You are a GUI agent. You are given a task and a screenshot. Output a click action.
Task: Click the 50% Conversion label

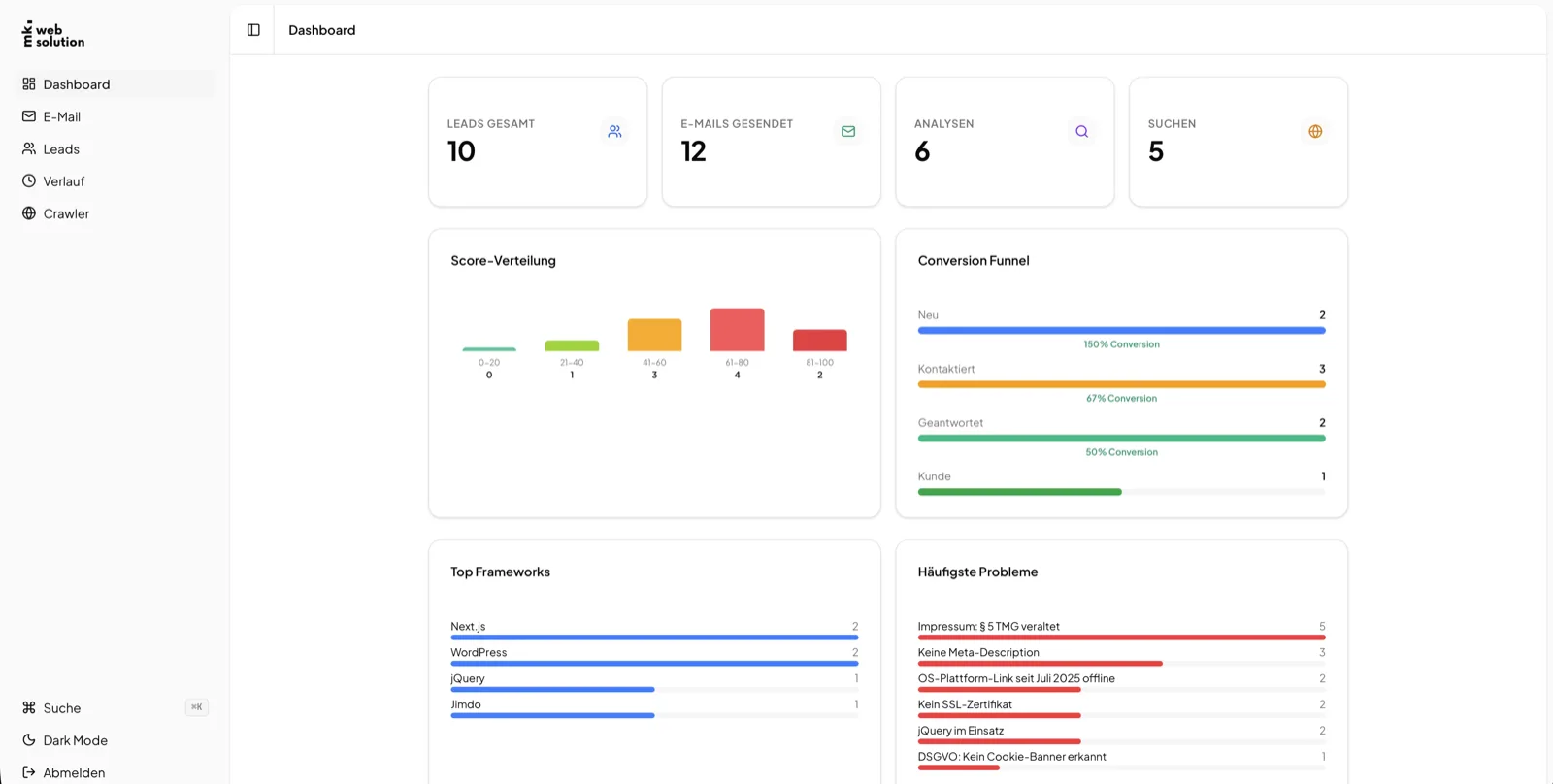point(1121,452)
